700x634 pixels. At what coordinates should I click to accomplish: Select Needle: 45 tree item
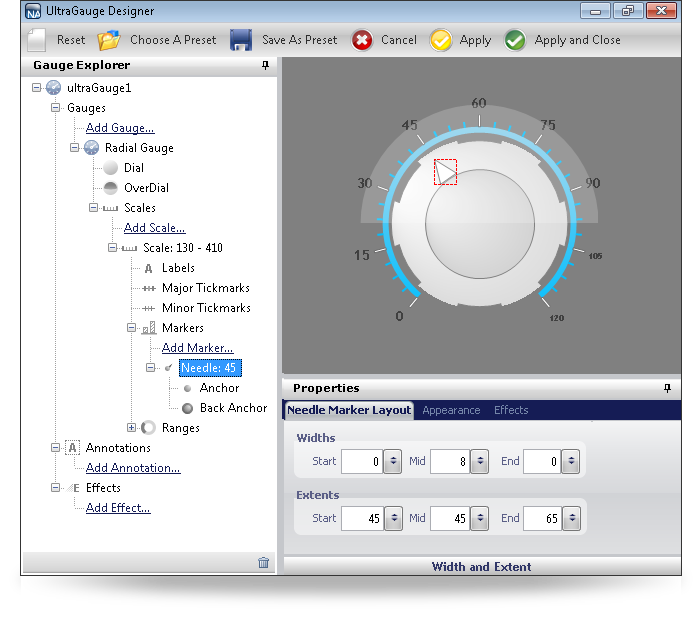[210, 368]
